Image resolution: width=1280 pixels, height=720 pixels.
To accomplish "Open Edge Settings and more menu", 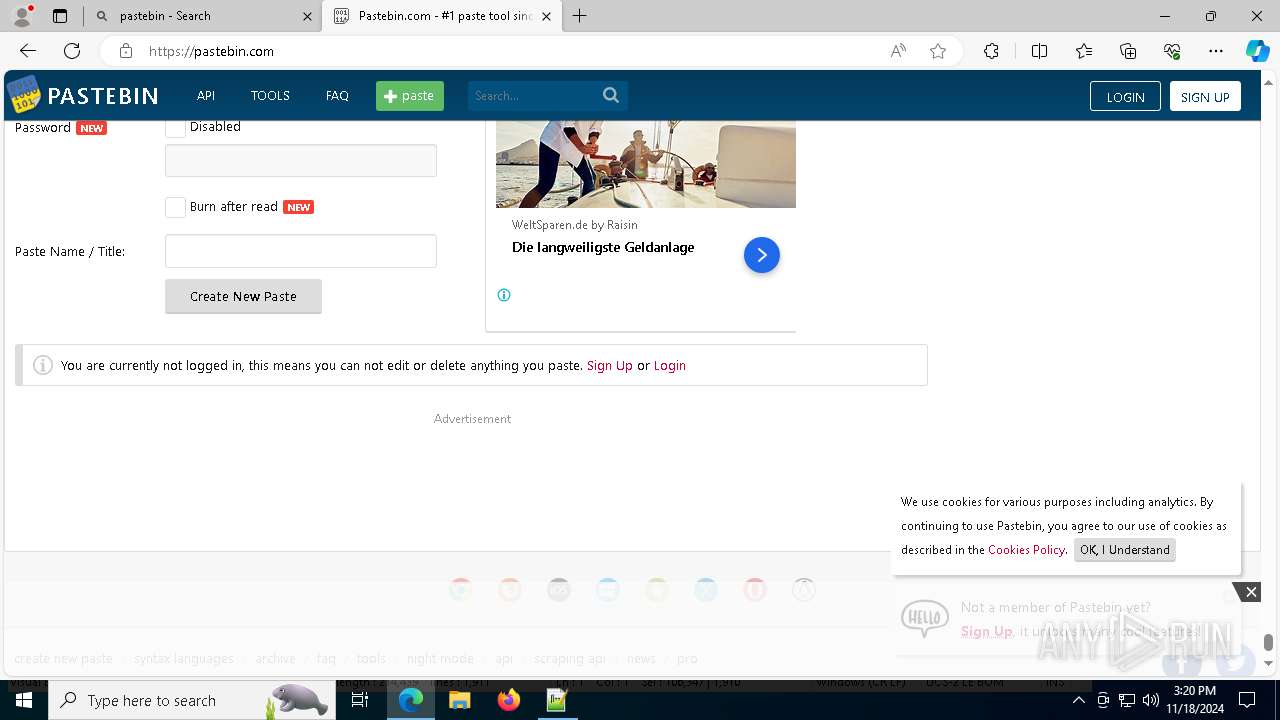I will [1216, 51].
